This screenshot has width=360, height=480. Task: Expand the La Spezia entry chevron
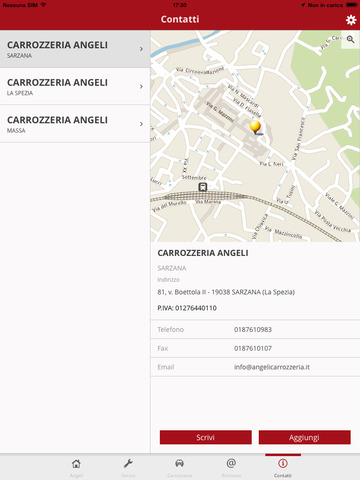coord(141,87)
